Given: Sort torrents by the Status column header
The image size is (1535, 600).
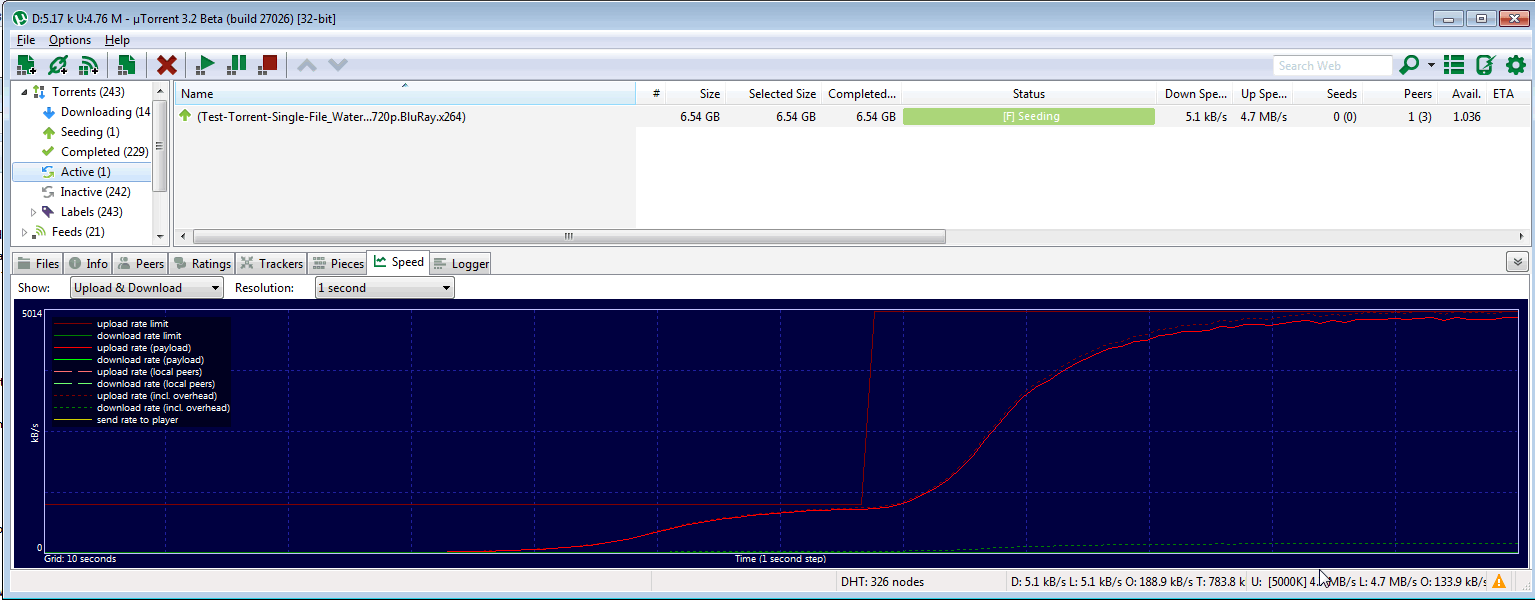Looking at the screenshot, I should (1028, 93).
